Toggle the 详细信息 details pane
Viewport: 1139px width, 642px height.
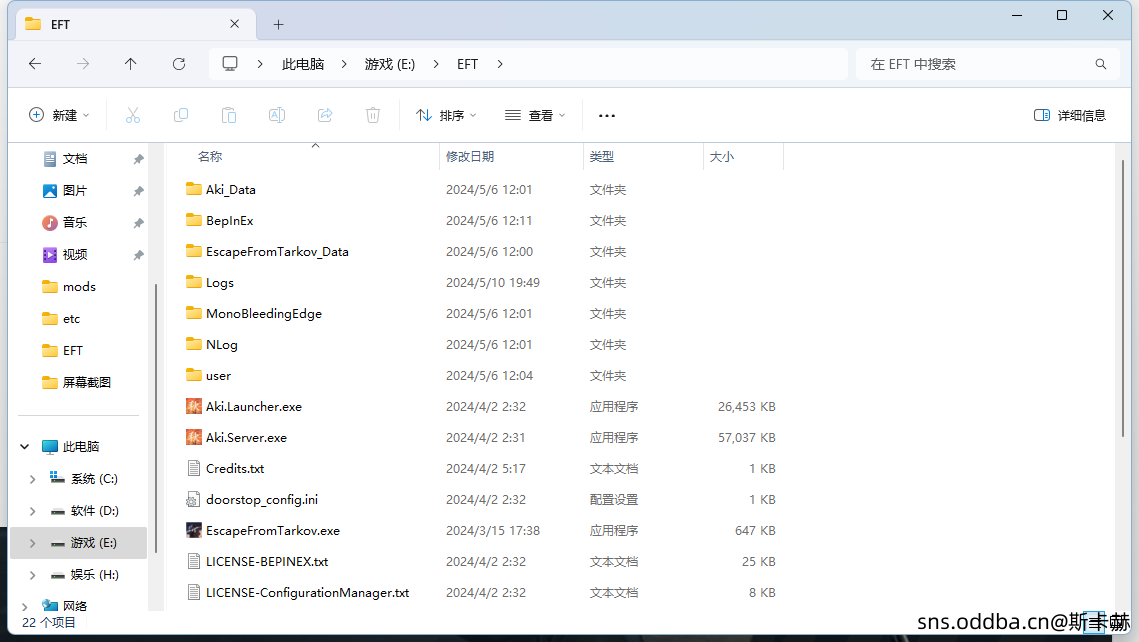(x=1069, y=115)
